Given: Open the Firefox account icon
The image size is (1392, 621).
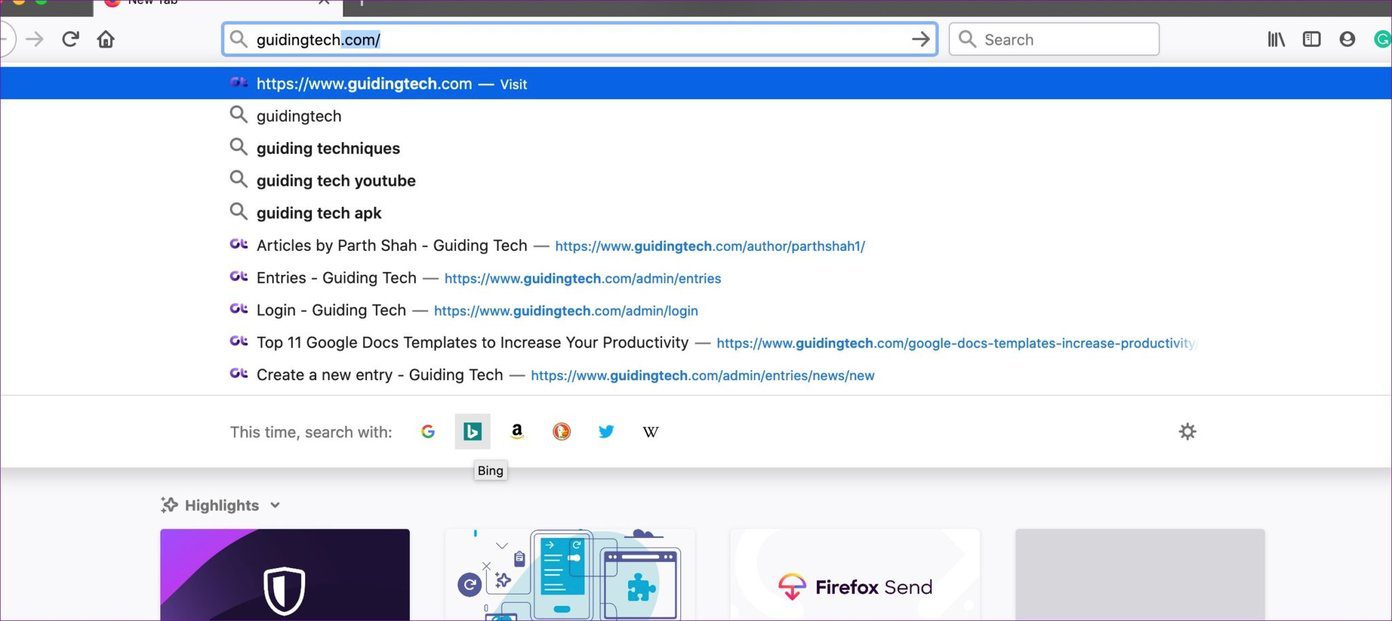Looking at the screenshot, I should click(1347, 39).
